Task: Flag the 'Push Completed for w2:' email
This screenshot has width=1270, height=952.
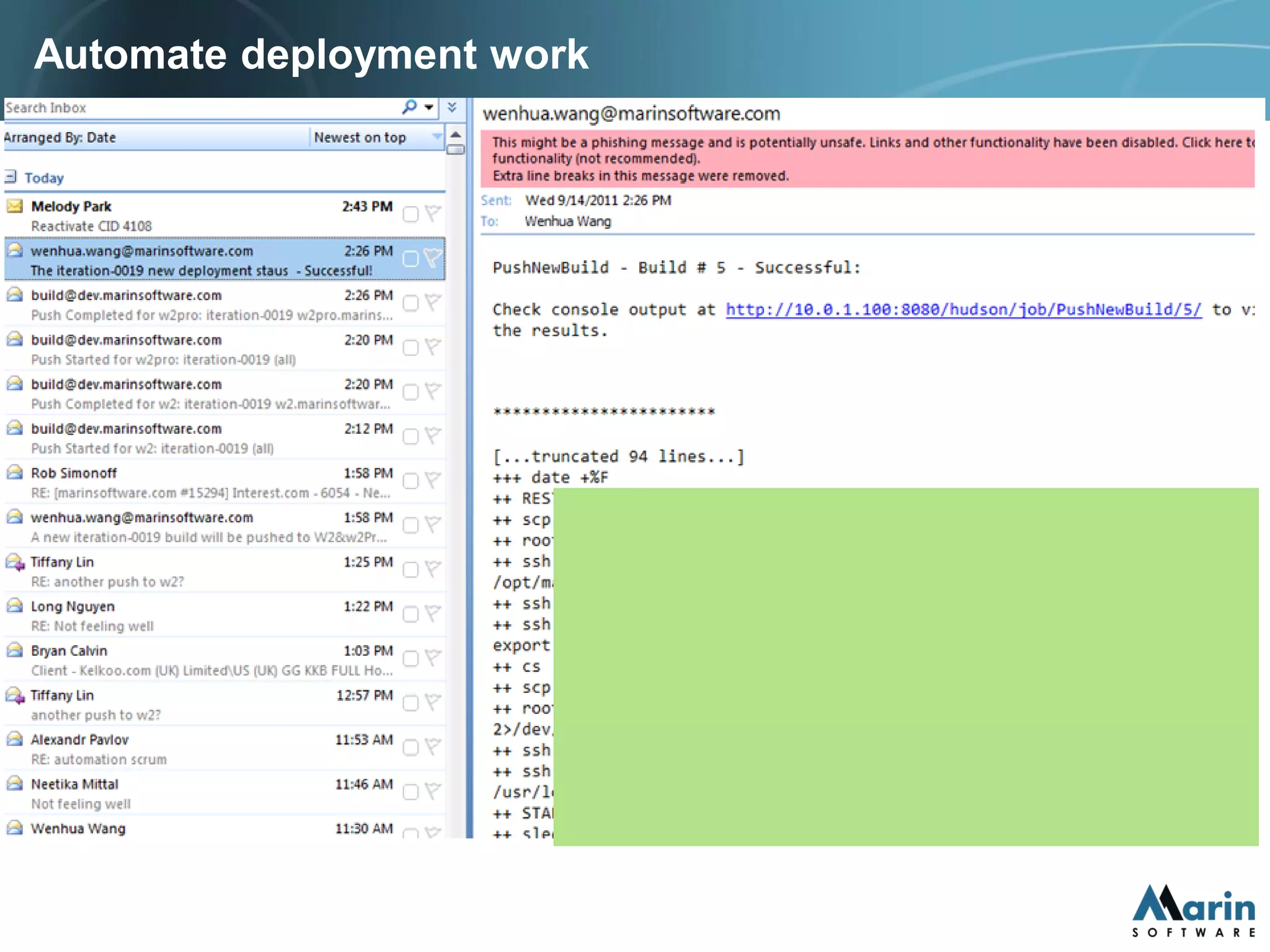Action: [x=433, y=391]
